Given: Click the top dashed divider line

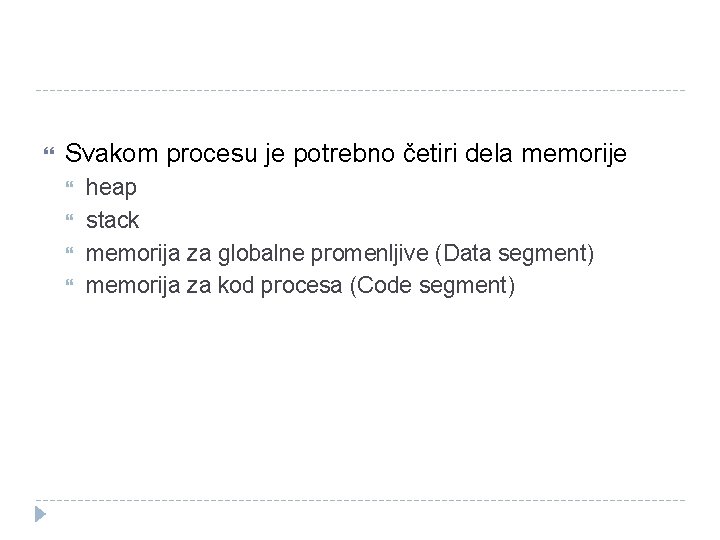Looking at the screenshot, I should 360,91.
